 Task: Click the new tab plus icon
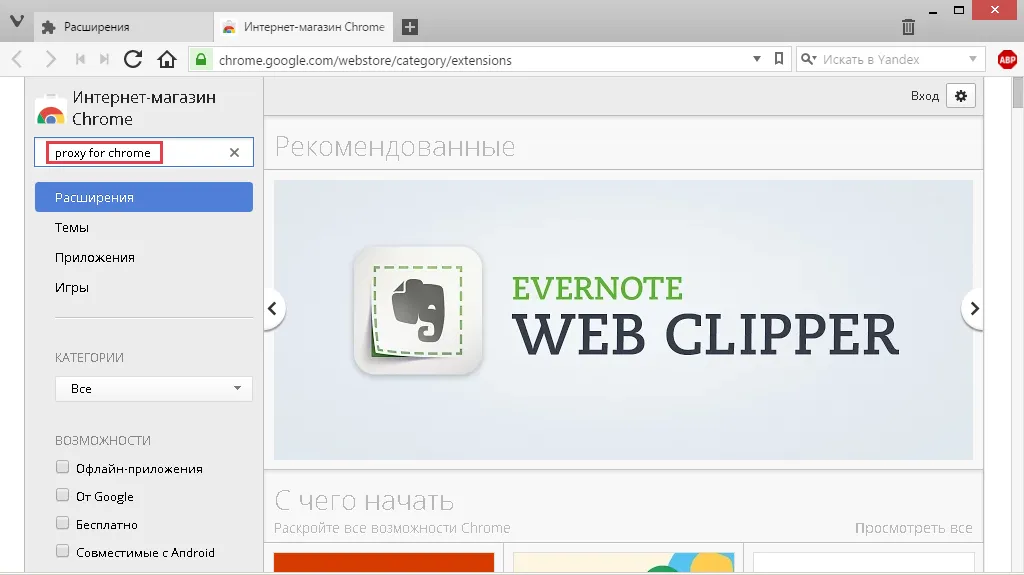409,27
